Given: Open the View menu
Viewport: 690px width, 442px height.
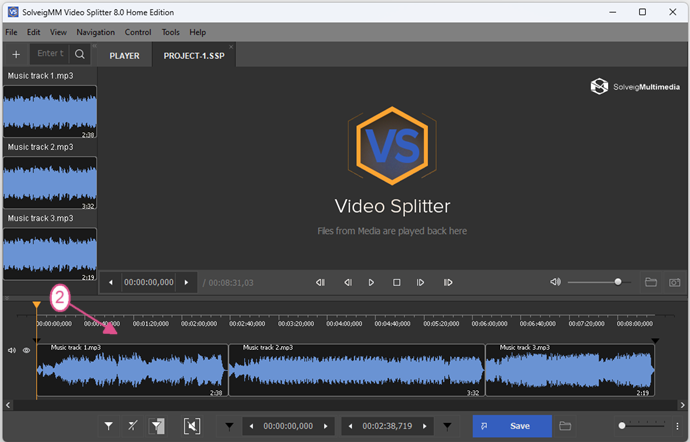Looking at the screenshot, I should pyautogui.click(x=58, y=32).
